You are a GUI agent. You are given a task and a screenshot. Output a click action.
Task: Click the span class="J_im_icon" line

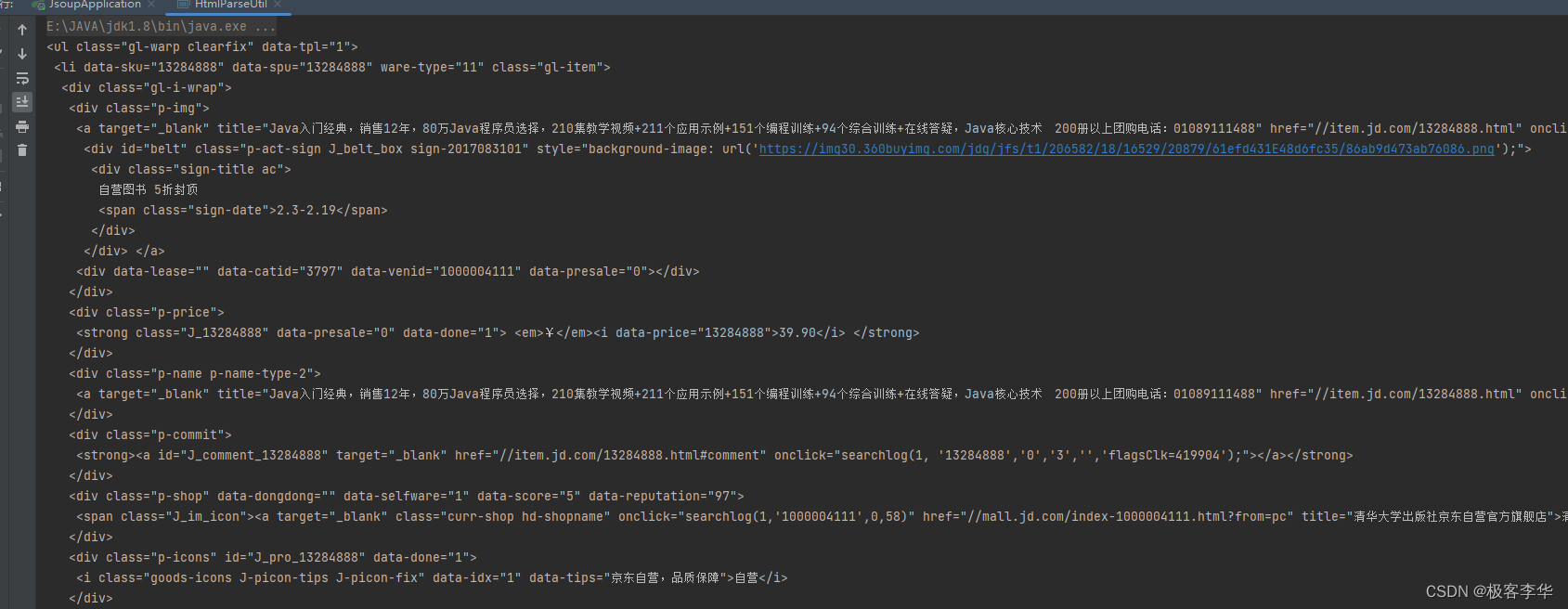[x=822, y=516]
